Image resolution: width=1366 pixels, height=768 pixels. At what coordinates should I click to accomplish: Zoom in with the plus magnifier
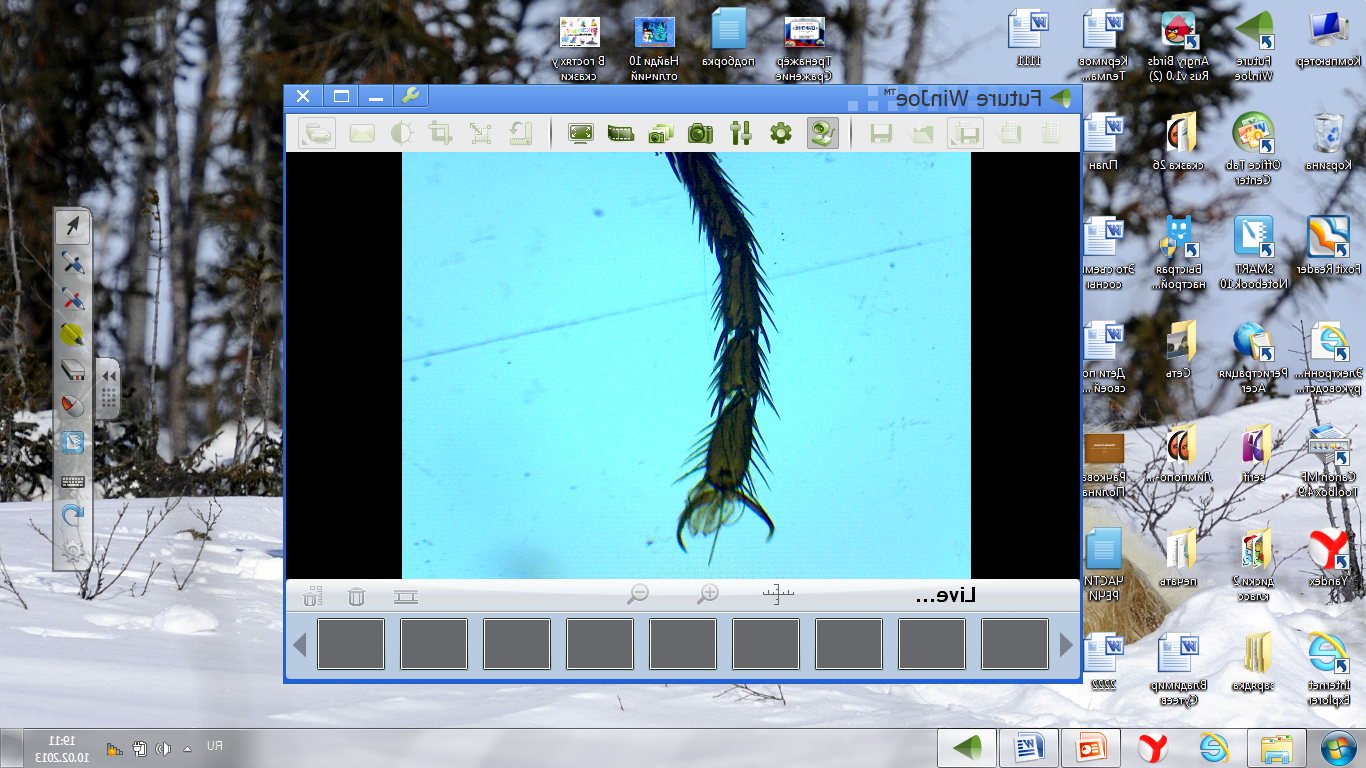(x=707, y=595)
